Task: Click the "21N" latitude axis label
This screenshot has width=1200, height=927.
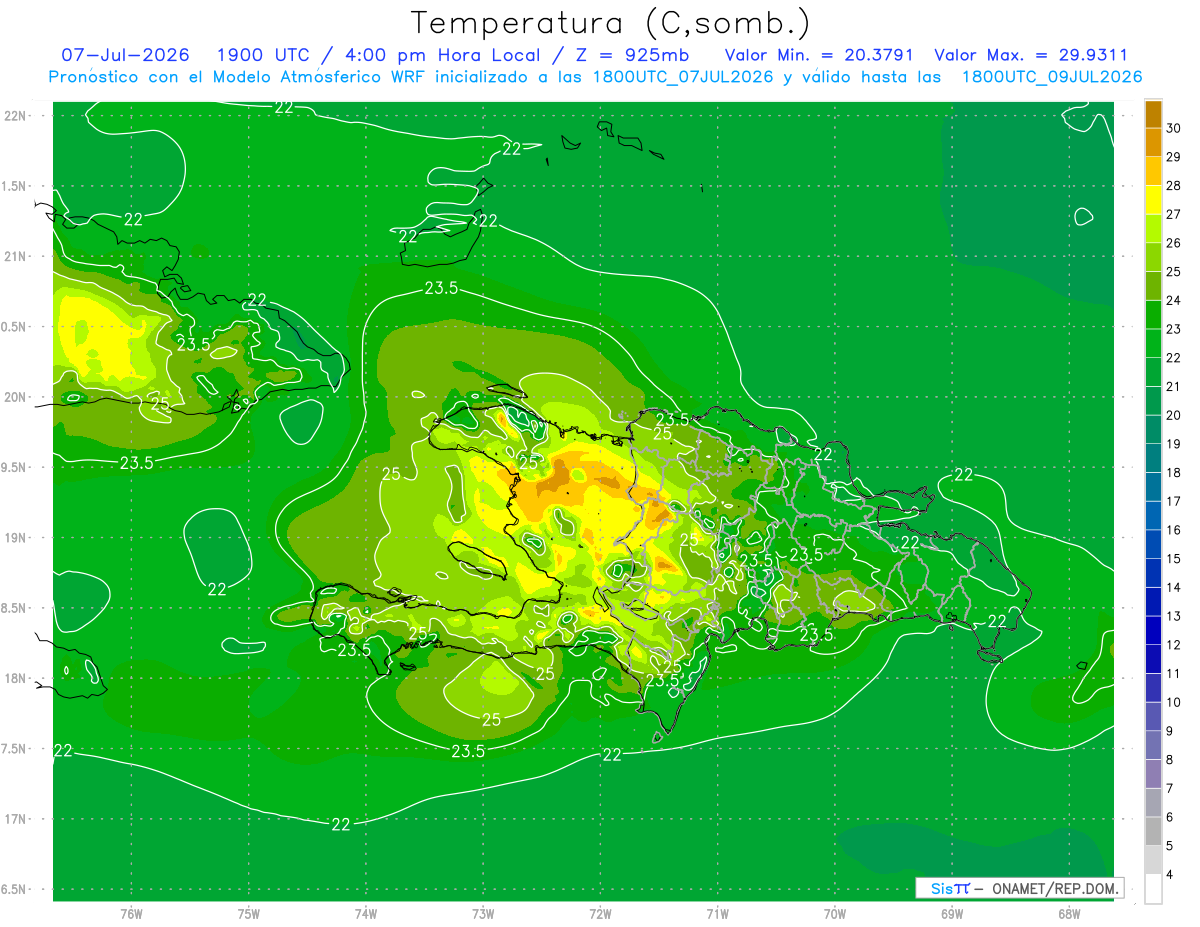Action: (14, 256)
